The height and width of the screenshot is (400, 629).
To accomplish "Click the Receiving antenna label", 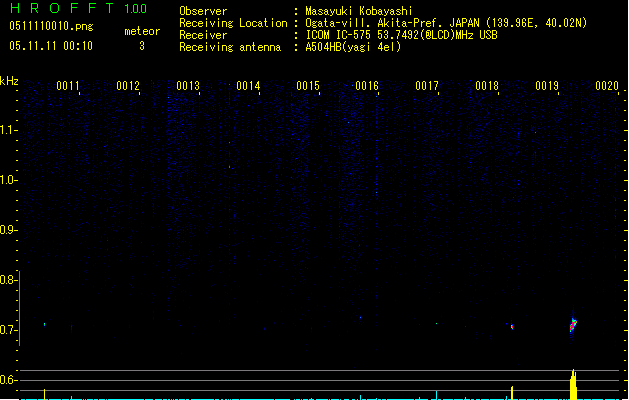I will (230, 47).
